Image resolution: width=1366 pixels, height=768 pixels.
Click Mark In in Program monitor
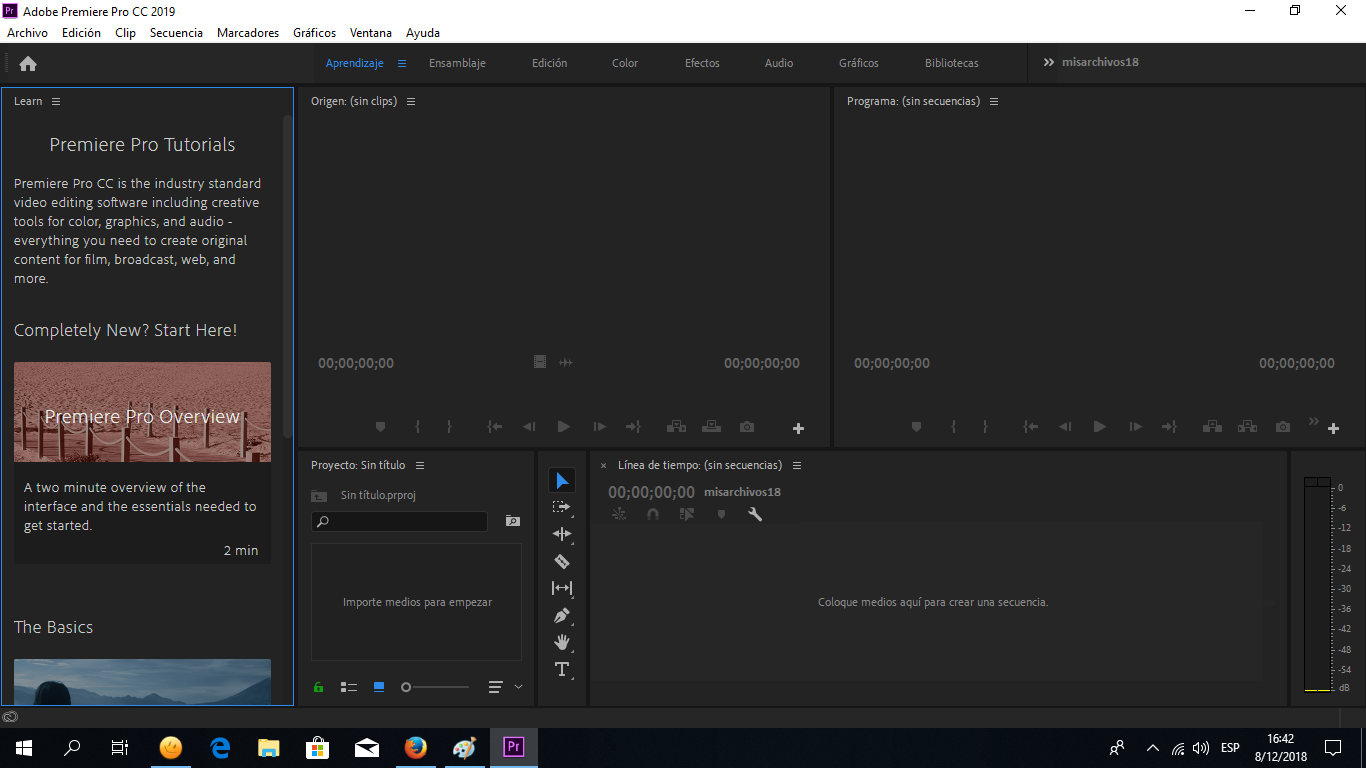tap(953, 427)
